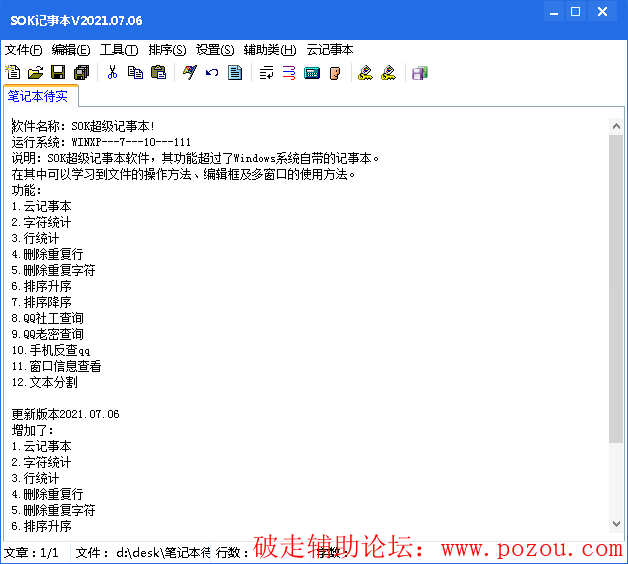Click the line starting 在其中可以学习到文件
Screen dimensions: 628x564
point(183,175)
